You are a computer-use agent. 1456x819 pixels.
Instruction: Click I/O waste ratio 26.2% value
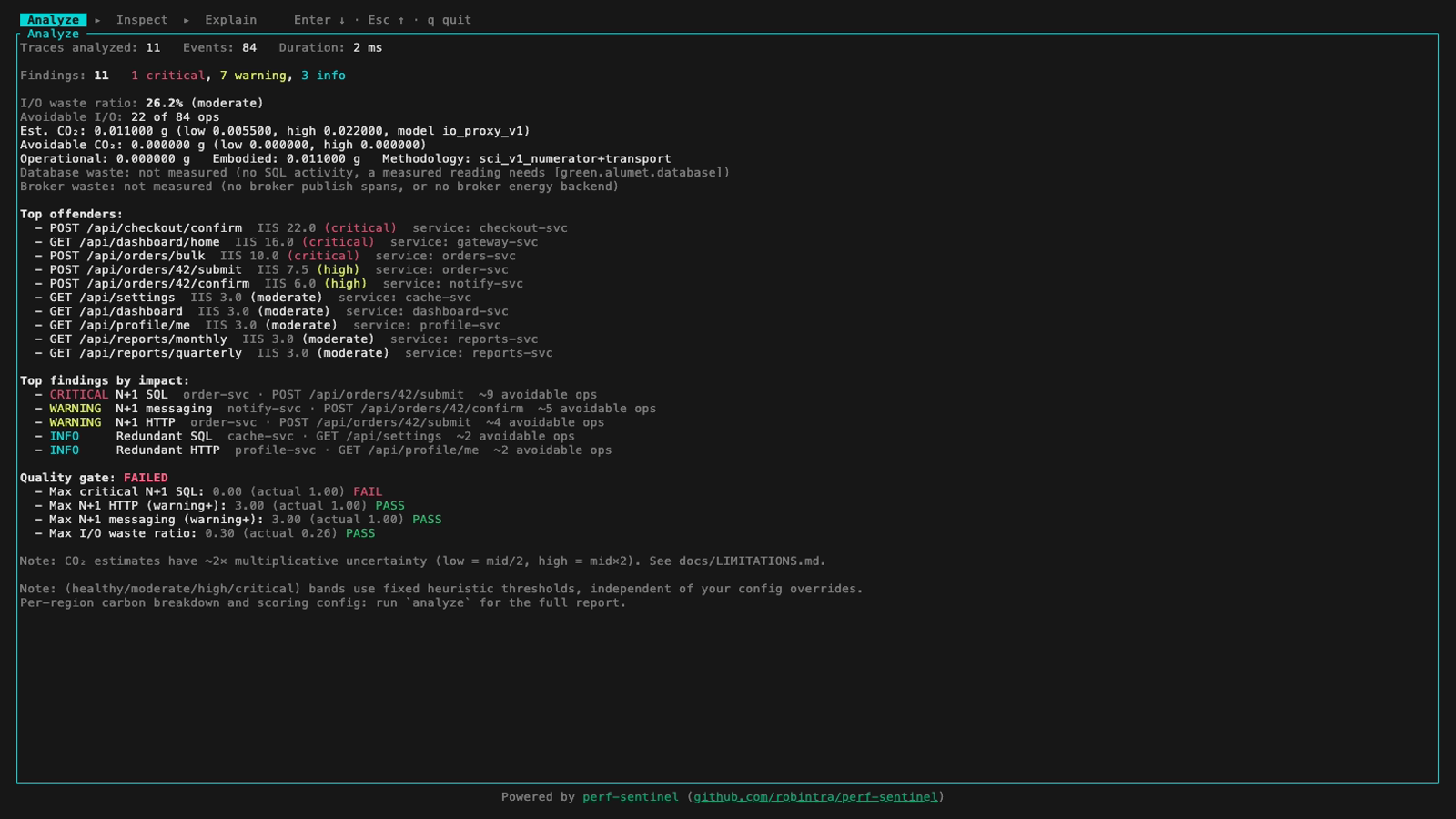(x=164, y=104)
